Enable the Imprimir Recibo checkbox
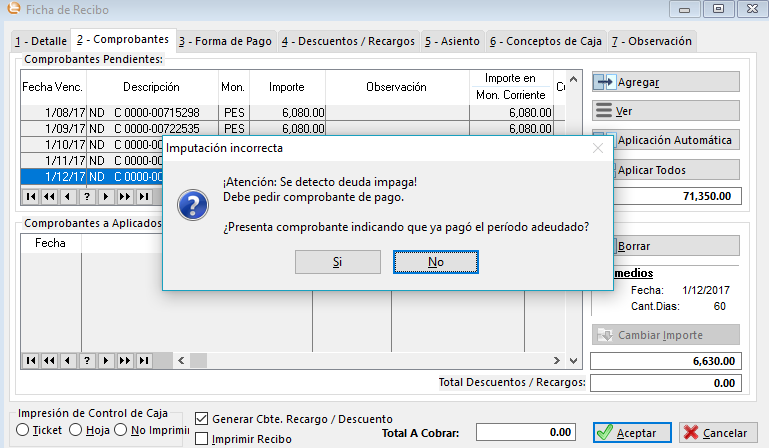 pos(202,438)
